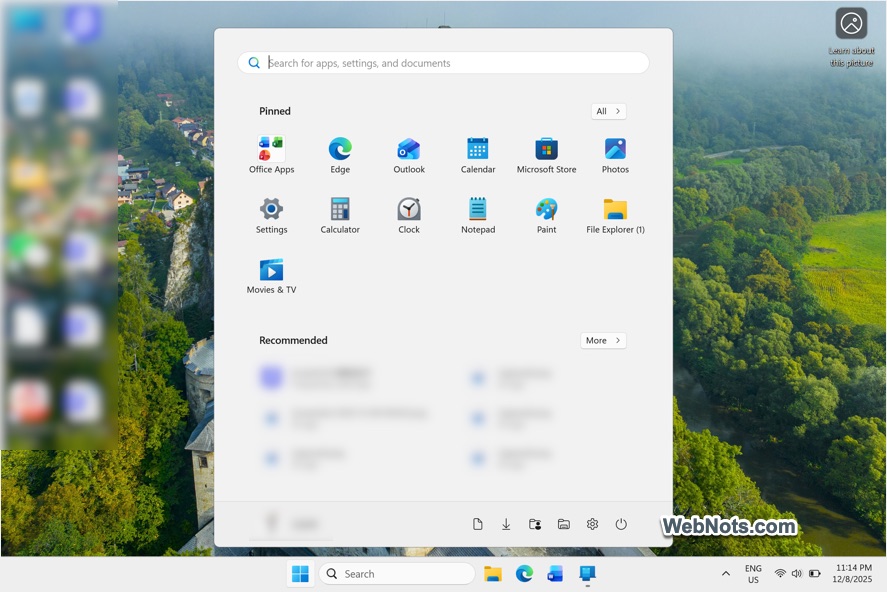The image size is (887, 592).
Task: Click the Windows Start button on taskbar
Action: pyautogui.click(x=300, y=574)
